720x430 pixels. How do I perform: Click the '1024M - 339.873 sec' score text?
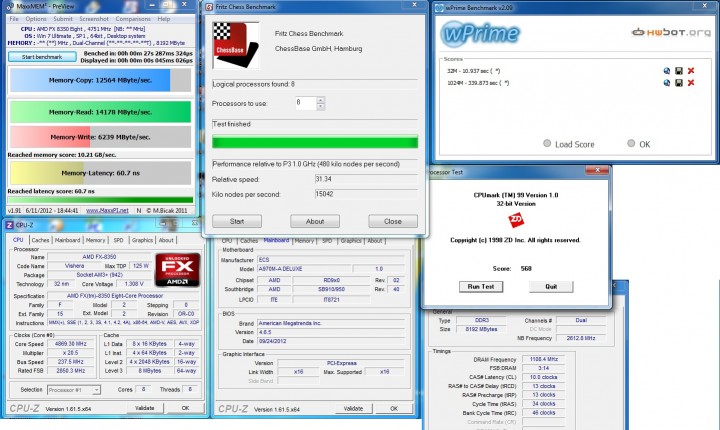click(x=478, y=83)
